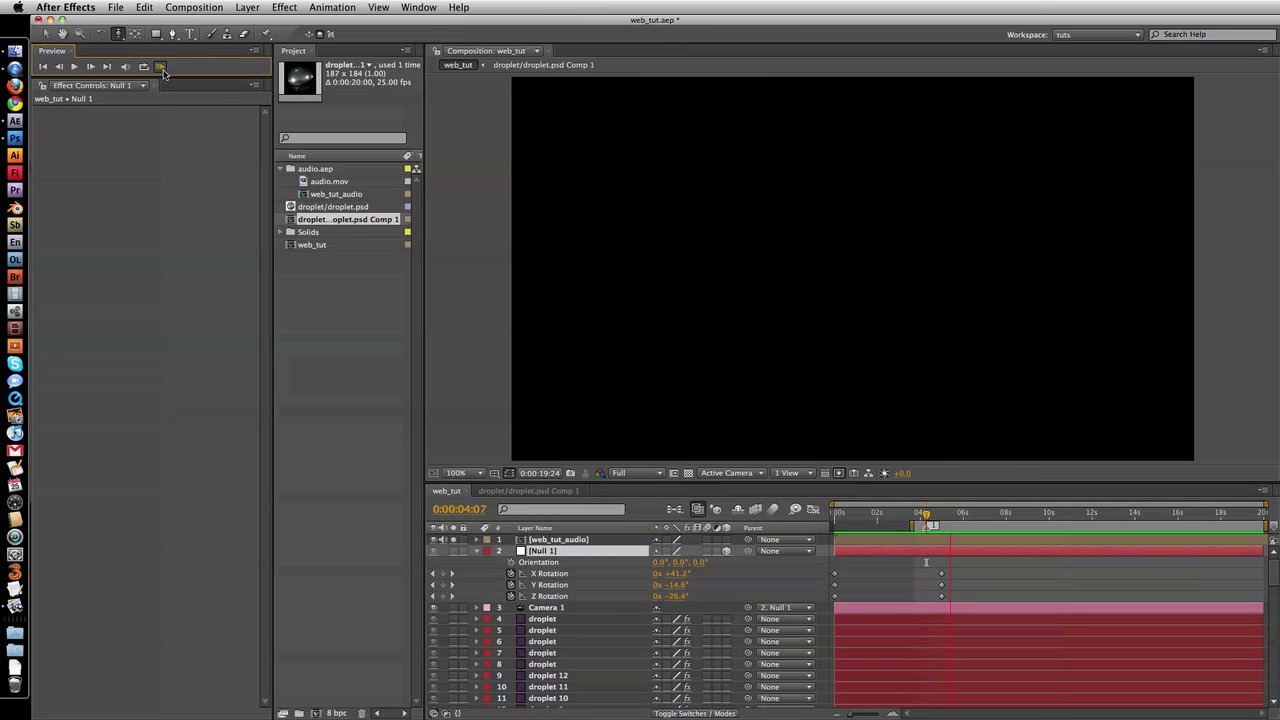Hide the Camera 1 layer
The height and width of the screenshot is (720, 1280).
tap(434, 608)
